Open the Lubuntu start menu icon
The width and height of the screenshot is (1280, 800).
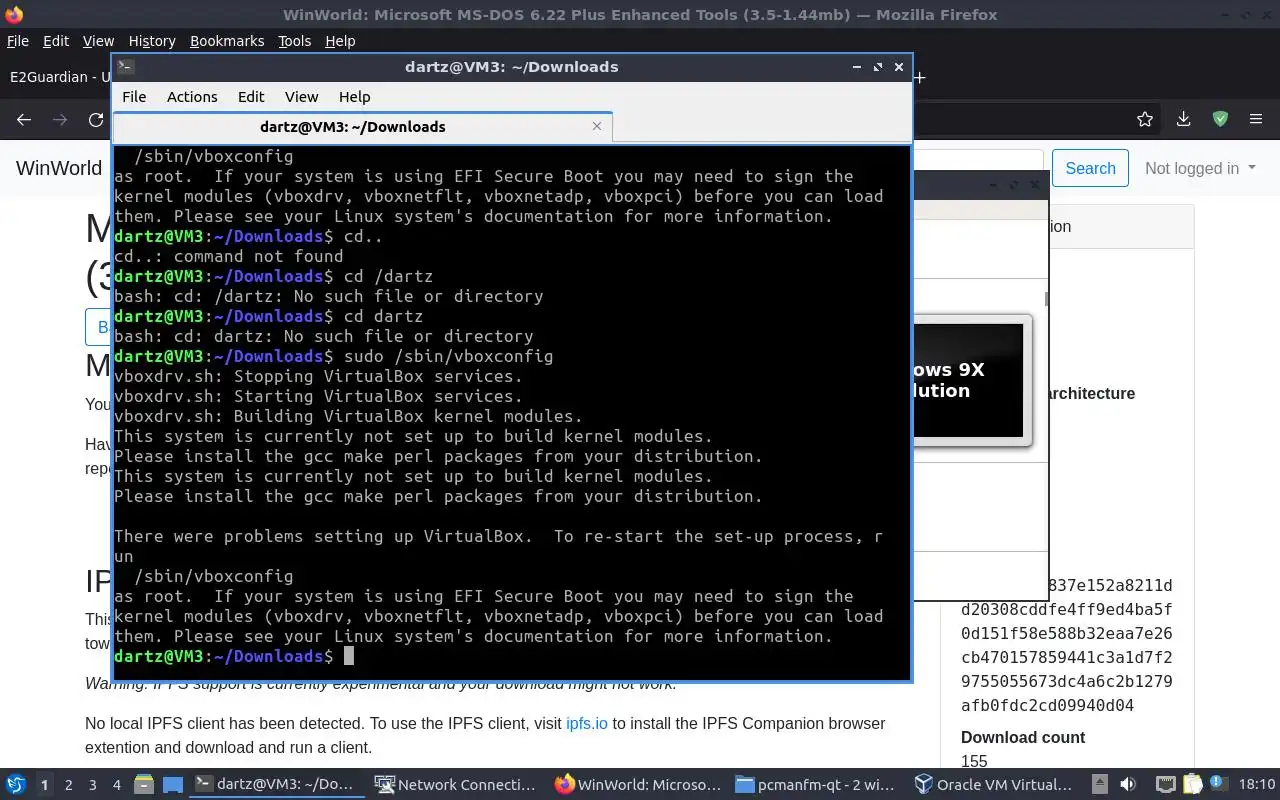[15, 785]
